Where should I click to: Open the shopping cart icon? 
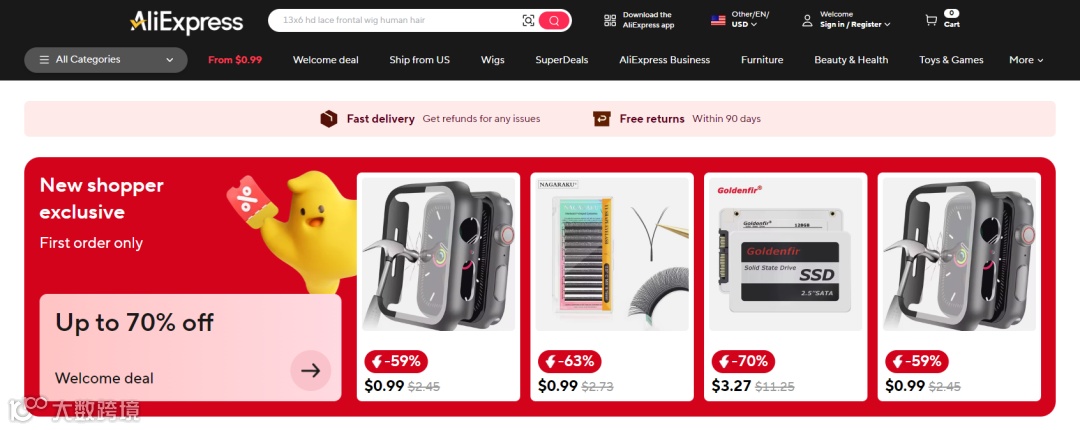point(931,21)
